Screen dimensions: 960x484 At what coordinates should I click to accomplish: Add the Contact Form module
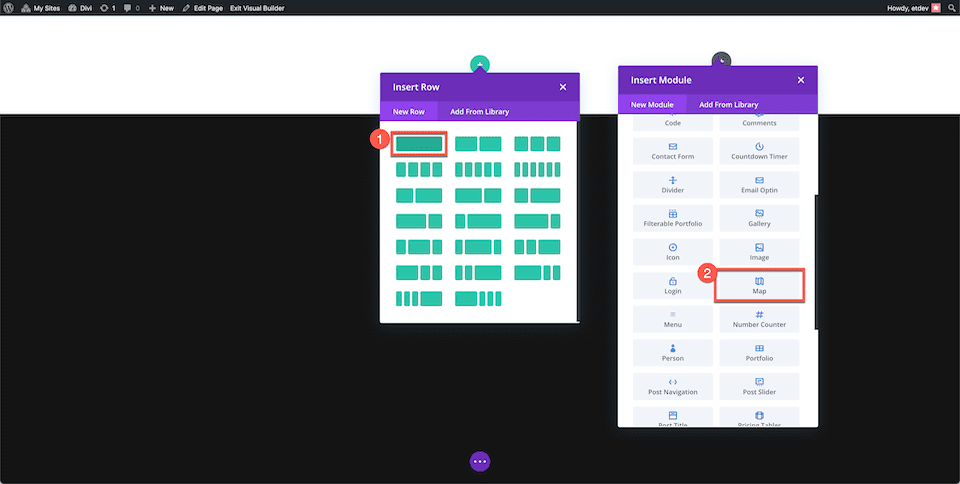click(673, 151)
